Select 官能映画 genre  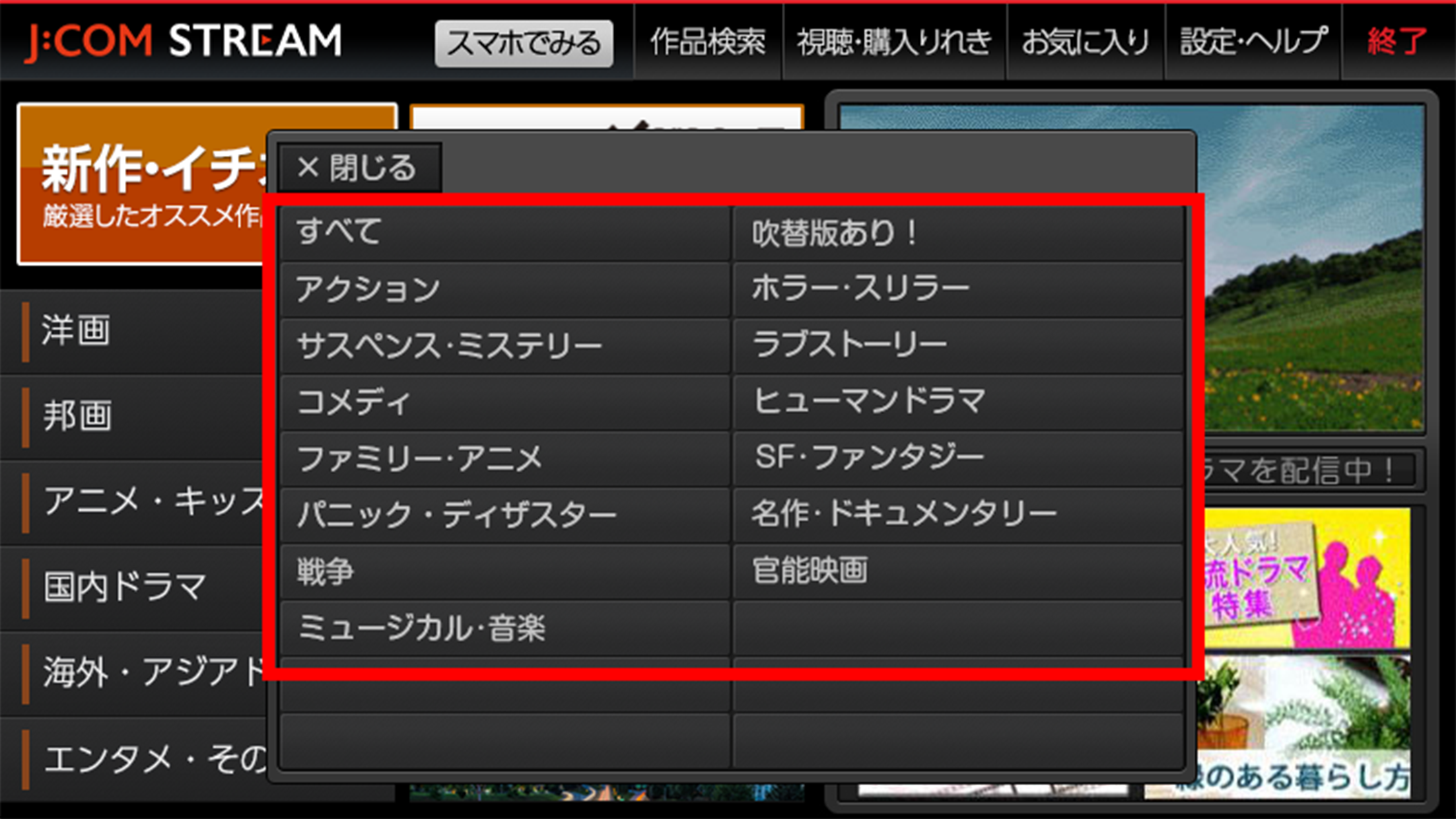pos(958,572)
